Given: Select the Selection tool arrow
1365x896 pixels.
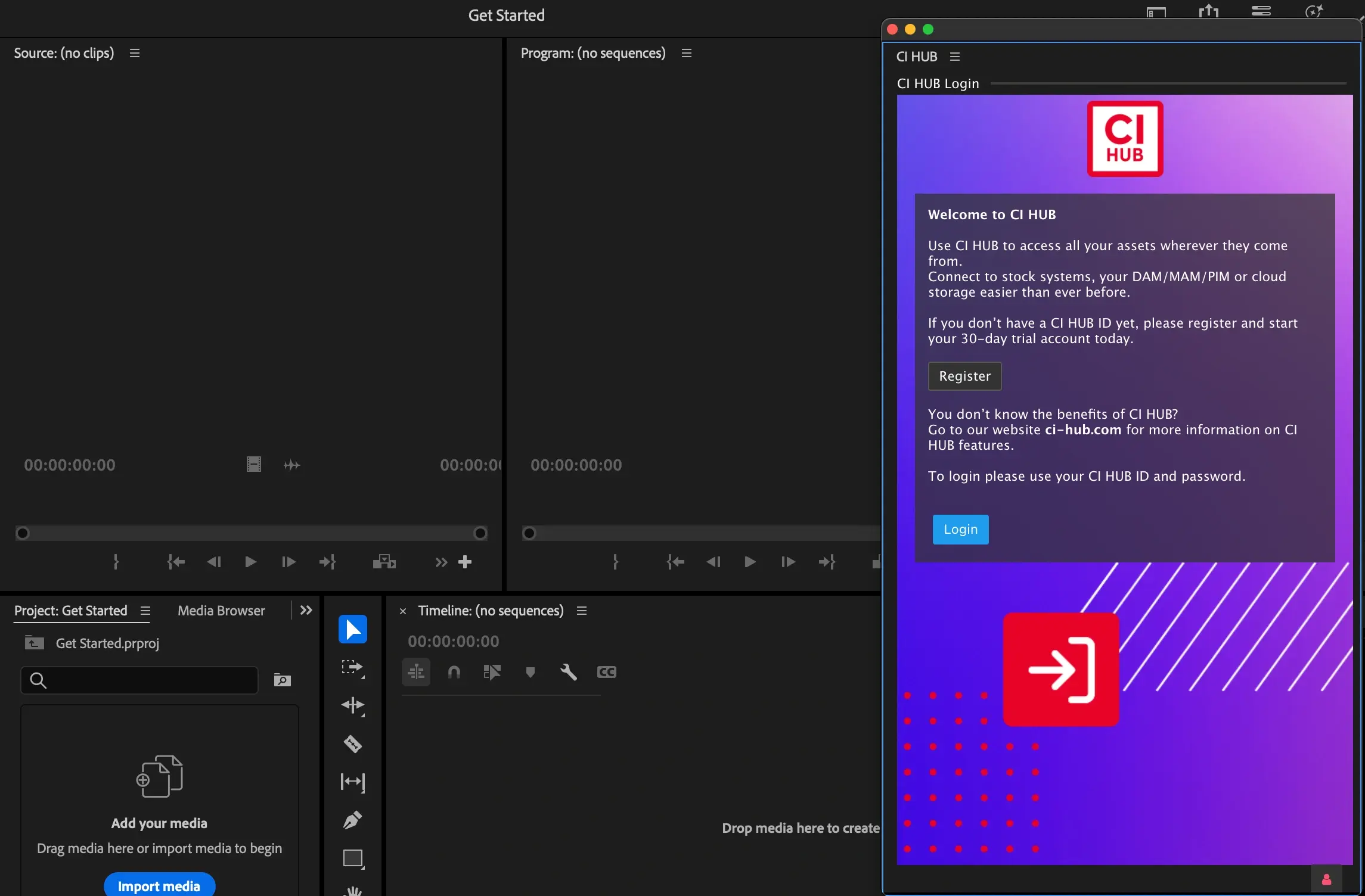Looking at the screenshot, I should 353,629.
